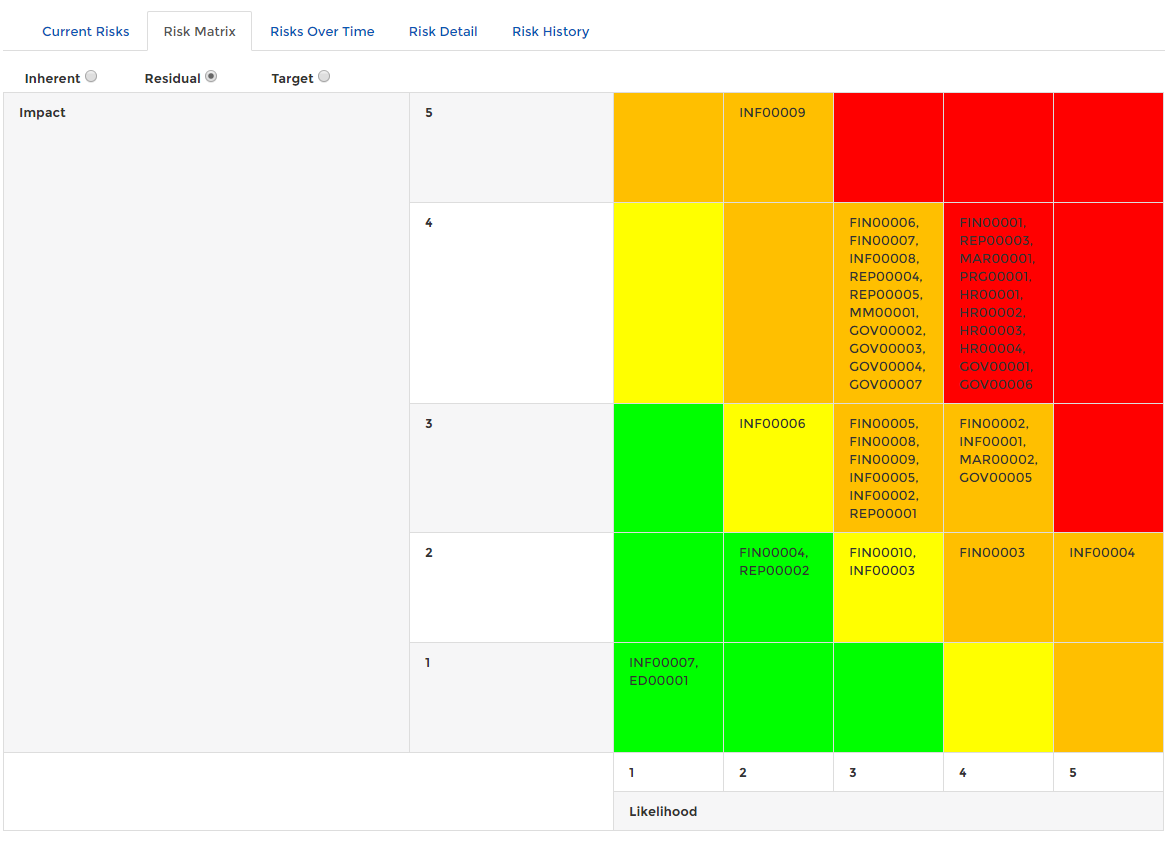Select the Target radio button
Viewport: 1172px width, 842px height.
tap(324, 75)
